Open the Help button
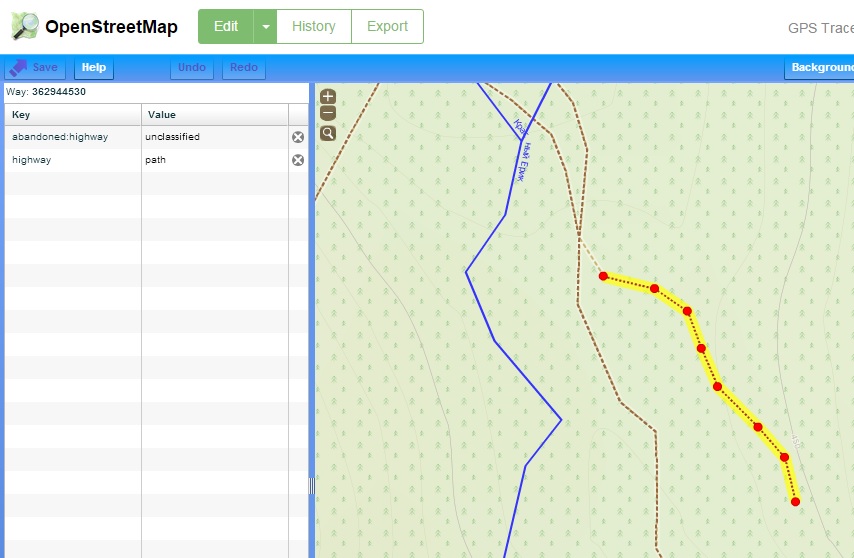This screenshot has width=854, height=558. pos(94,68)
